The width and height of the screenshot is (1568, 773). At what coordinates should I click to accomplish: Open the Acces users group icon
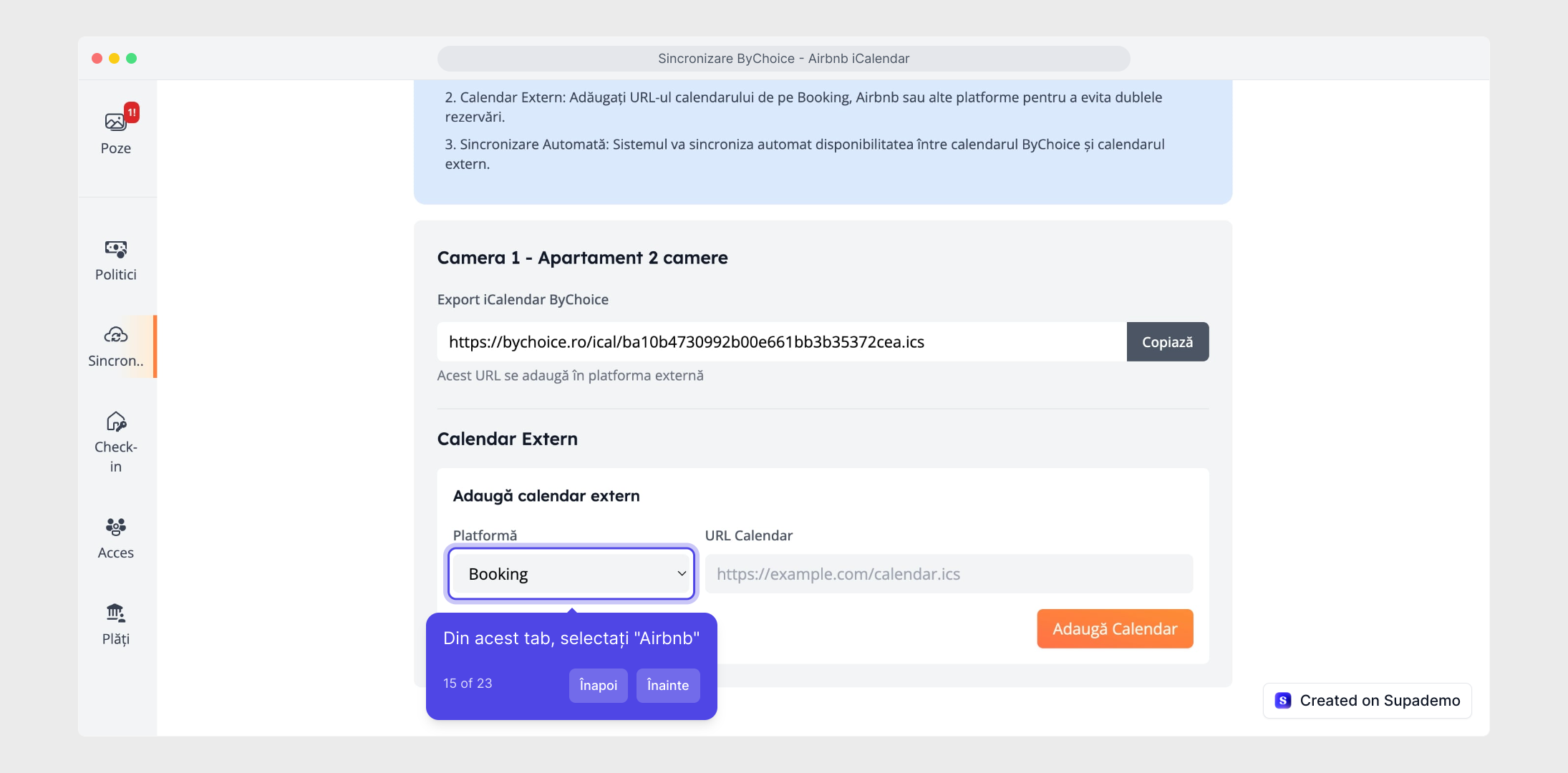(x=116, y=528)
